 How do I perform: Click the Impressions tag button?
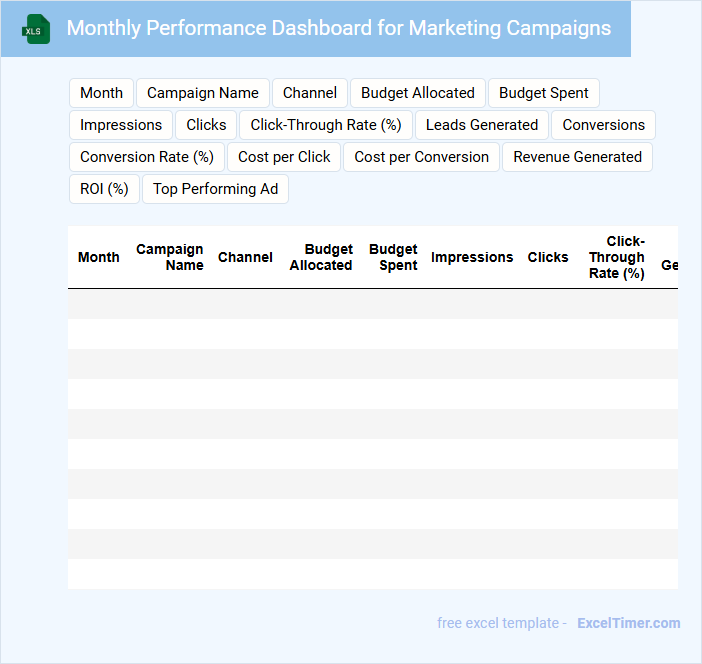(x=121, y=125)
